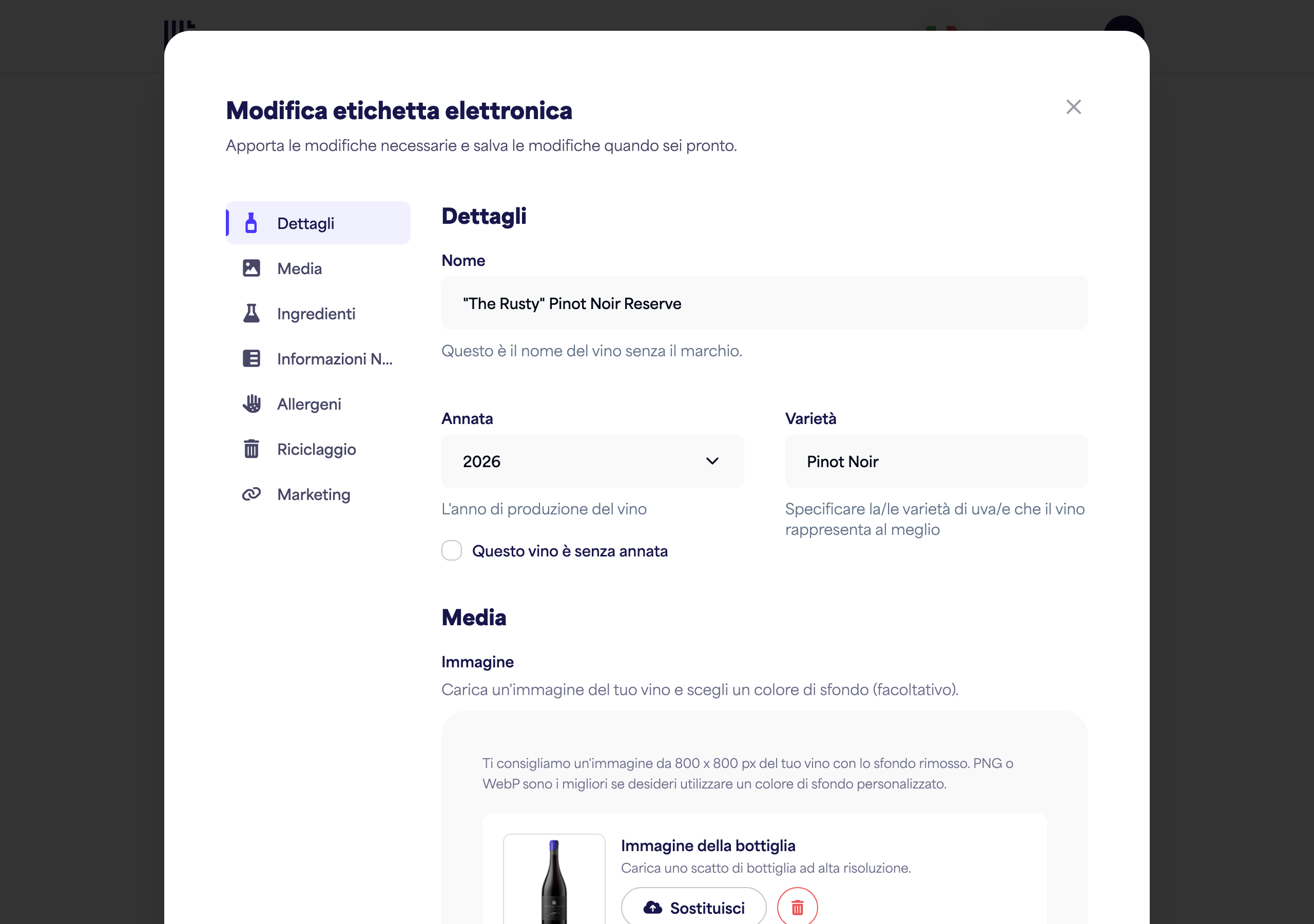Switch to the Ingredienti section tab
The width and height of the screenshot is (1314, 924).
[318, 313]
